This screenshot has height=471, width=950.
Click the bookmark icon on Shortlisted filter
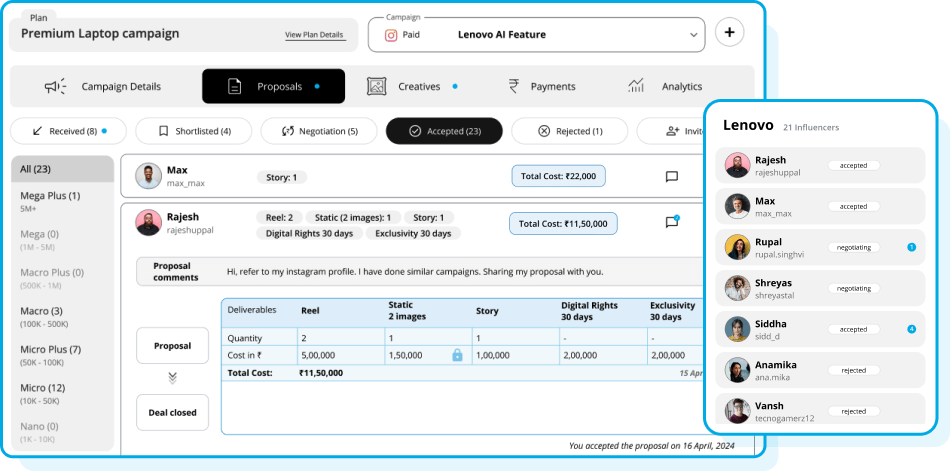(x=163, y=131)
